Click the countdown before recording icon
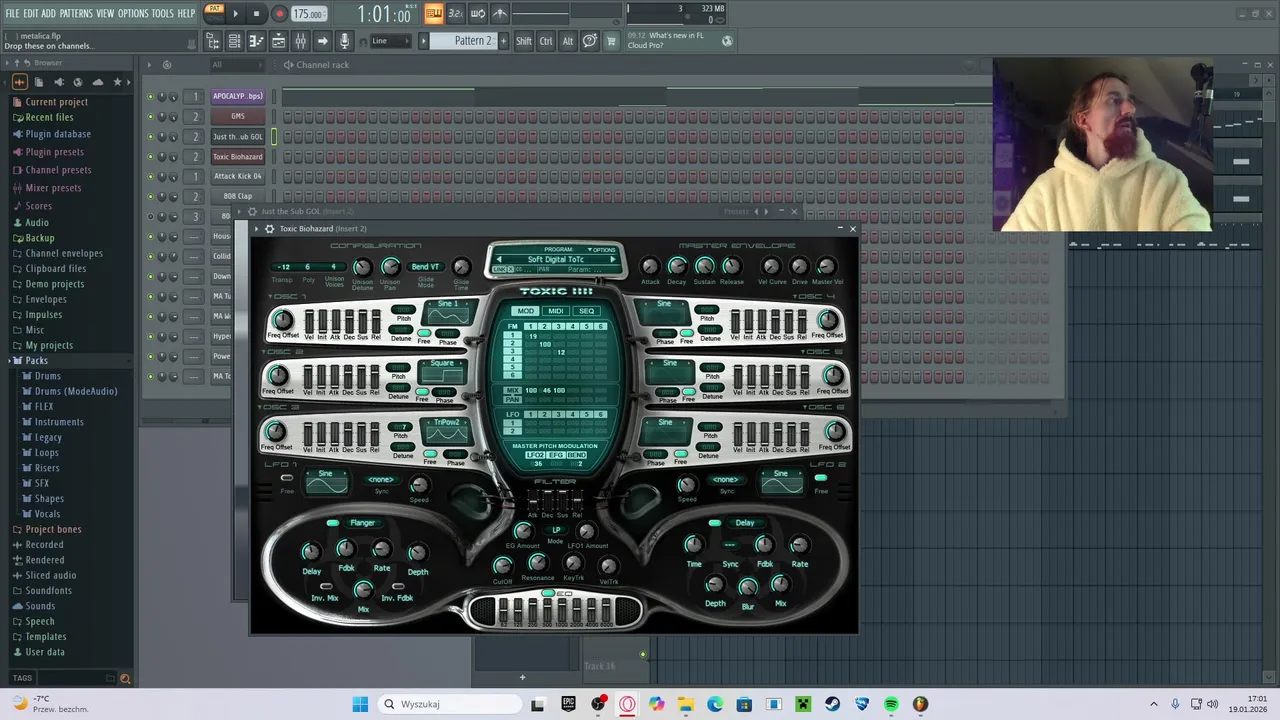Image resolution: width=1280 pixels, height=720 pixels. point(455,14)
